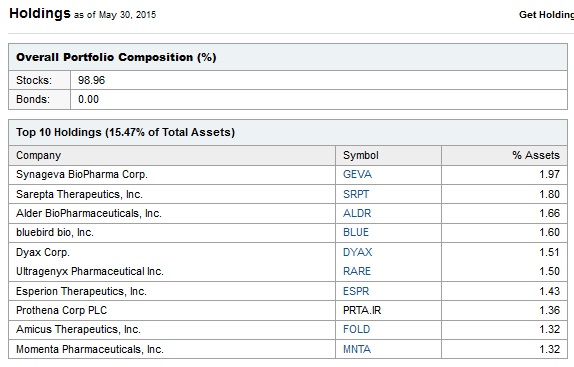
Task: Open the BLUE ticker symbol link
Action: pyautogui.click(x=356, y=232)
